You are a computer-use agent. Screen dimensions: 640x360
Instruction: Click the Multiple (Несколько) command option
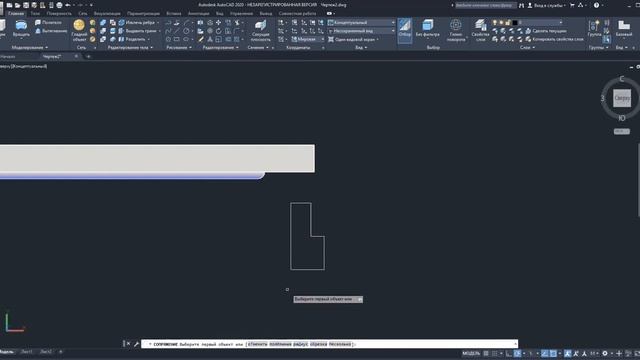340,344
